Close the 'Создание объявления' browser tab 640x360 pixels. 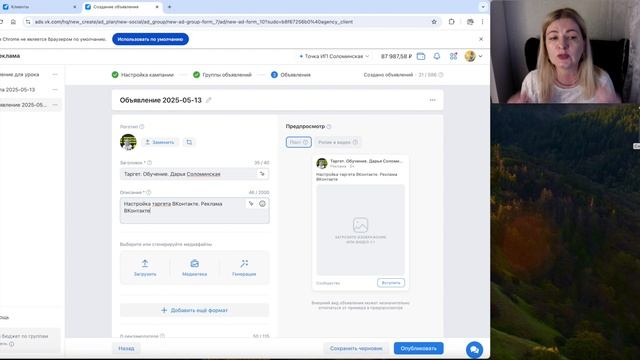(157, 7)
